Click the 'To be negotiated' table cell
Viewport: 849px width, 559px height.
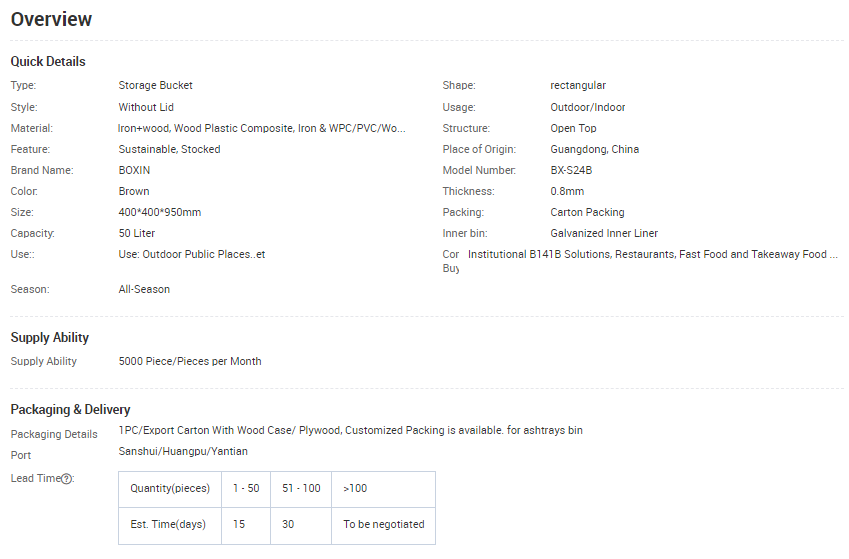(383, 524)
